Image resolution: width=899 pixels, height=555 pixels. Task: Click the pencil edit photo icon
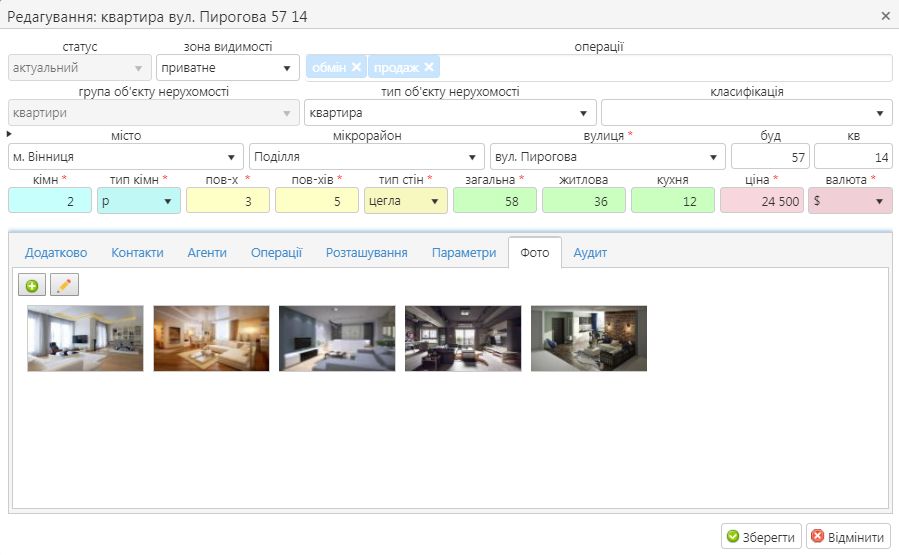coord(64,285)
